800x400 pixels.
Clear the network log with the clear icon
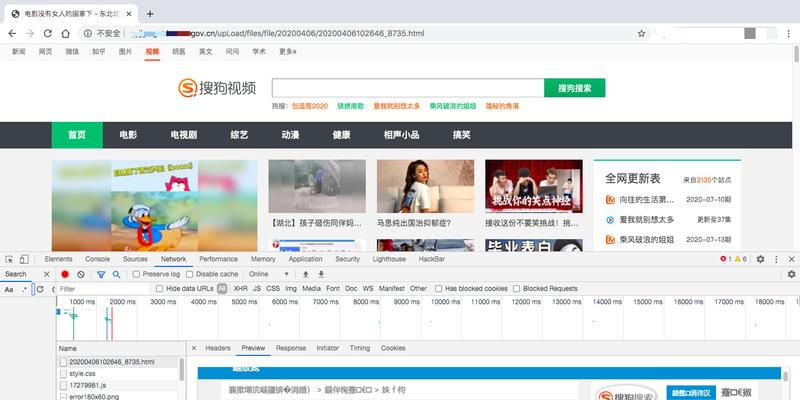click(x=81, y=274)
